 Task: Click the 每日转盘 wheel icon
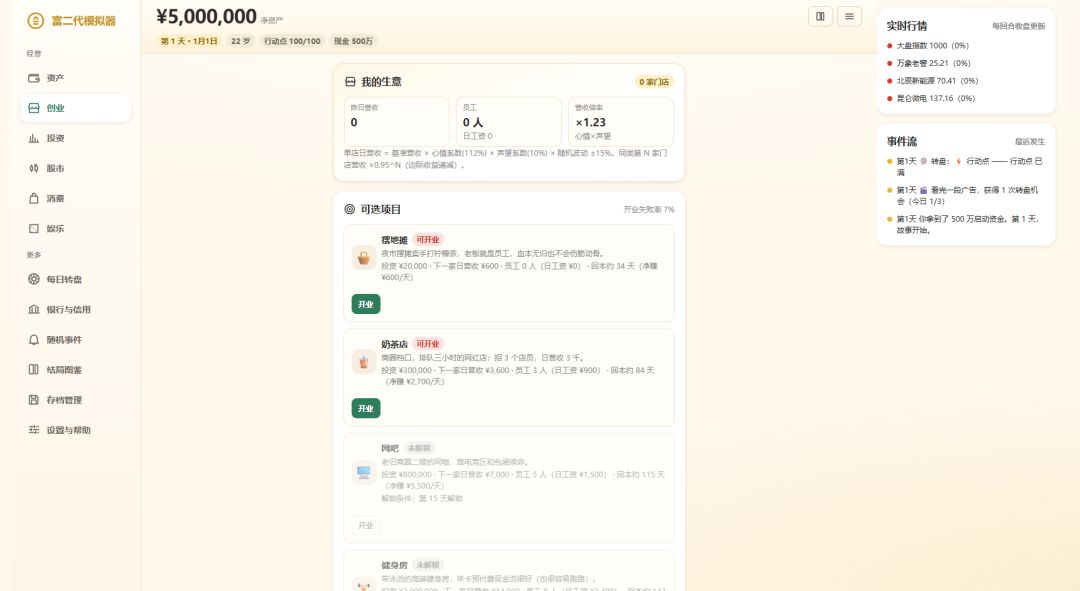(x=34, y=279)
